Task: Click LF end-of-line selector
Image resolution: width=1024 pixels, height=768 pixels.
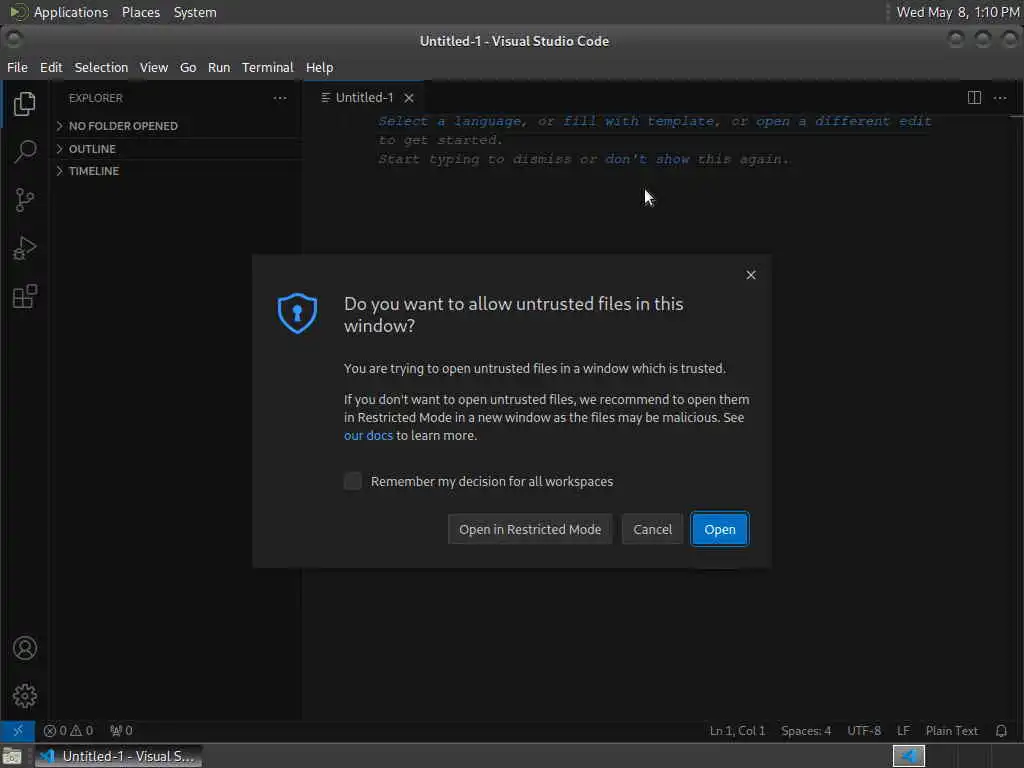Action: coord(903,731)
